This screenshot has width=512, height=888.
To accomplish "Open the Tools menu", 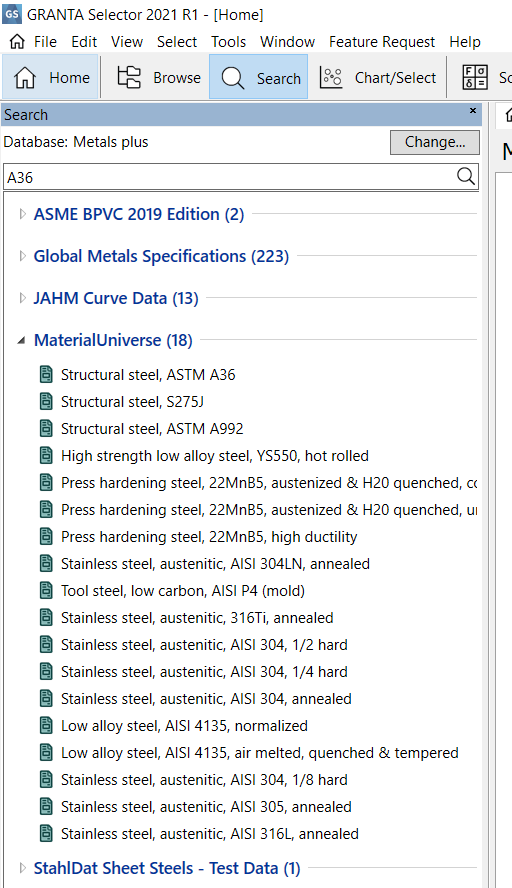I will [x=229, y=42].
